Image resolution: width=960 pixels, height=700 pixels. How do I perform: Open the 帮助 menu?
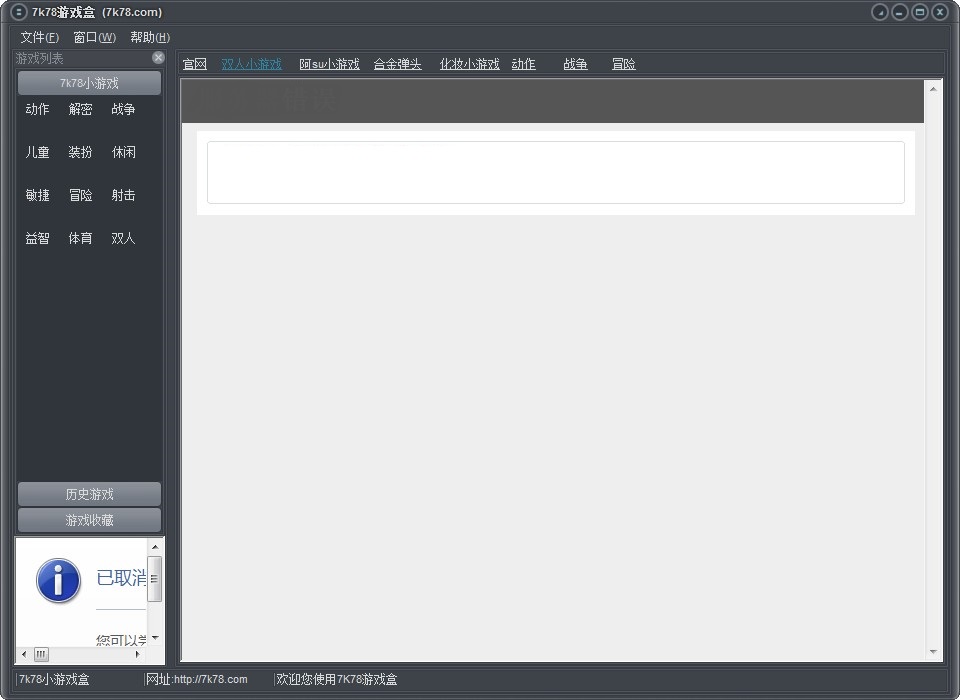coord(149,38)
